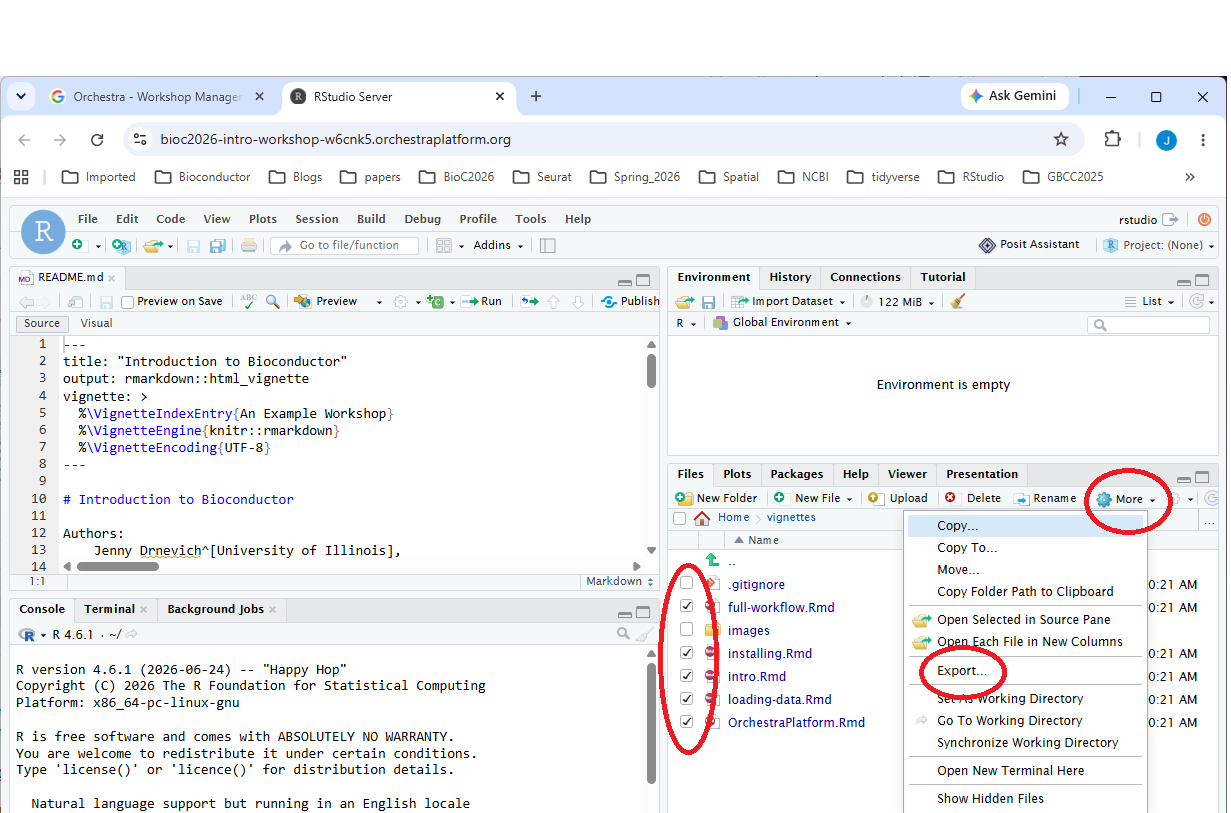Select Show Hidden Files menu entry
The width and height of the screenshot is (1231, 813).
click(990, 798)
